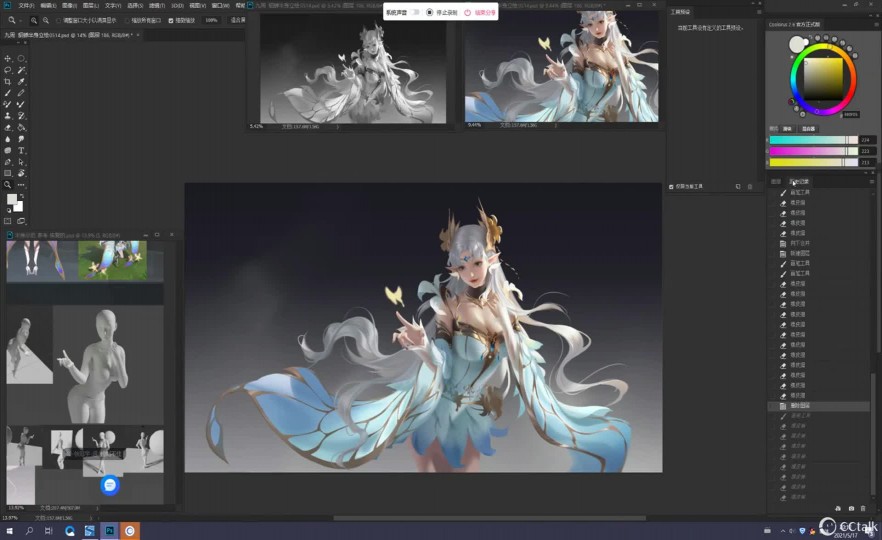
Task: Select the Pen tool
Action: point(8,162)
